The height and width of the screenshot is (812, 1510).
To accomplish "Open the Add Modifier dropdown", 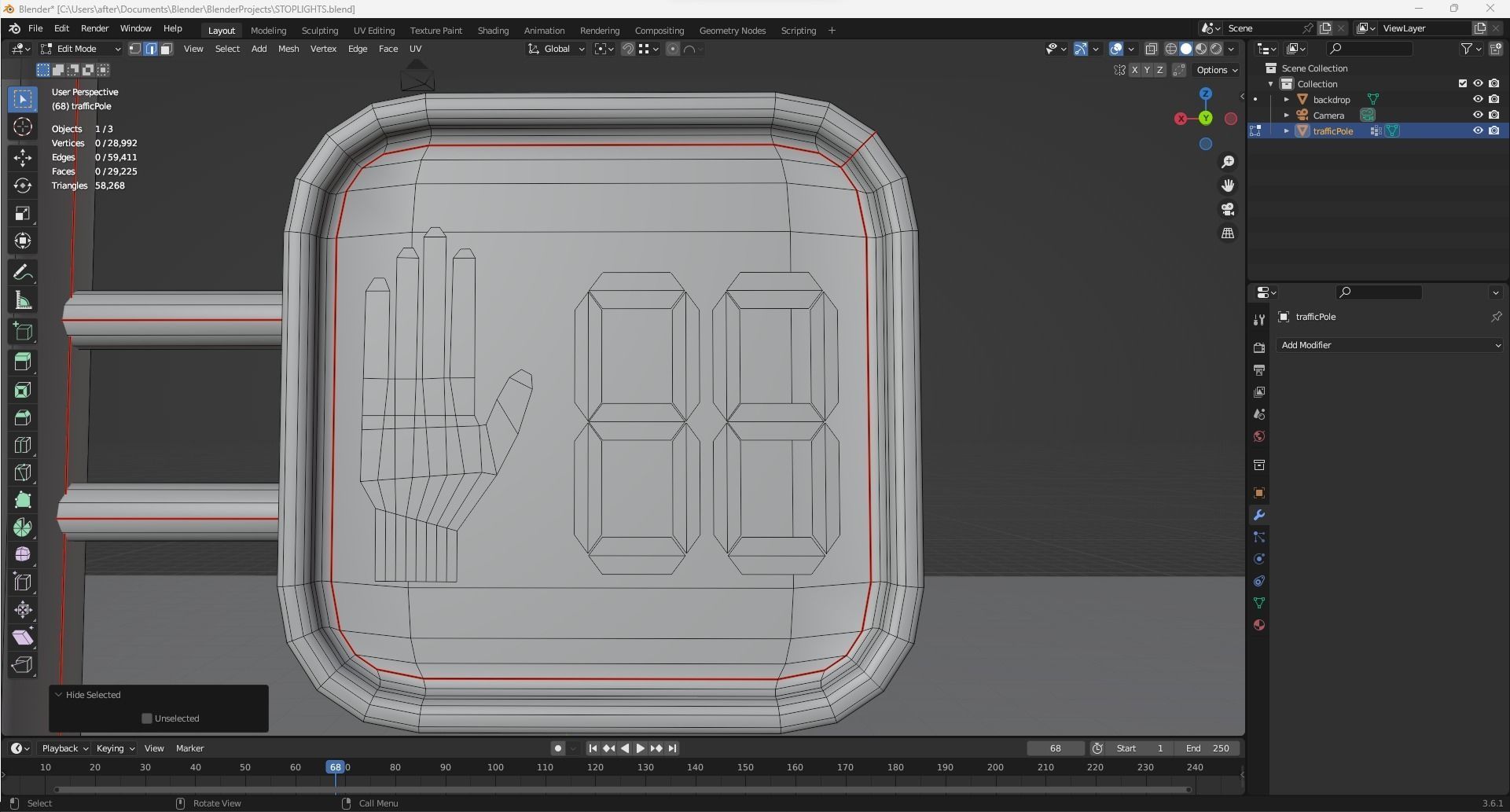I will point(1390,345).
